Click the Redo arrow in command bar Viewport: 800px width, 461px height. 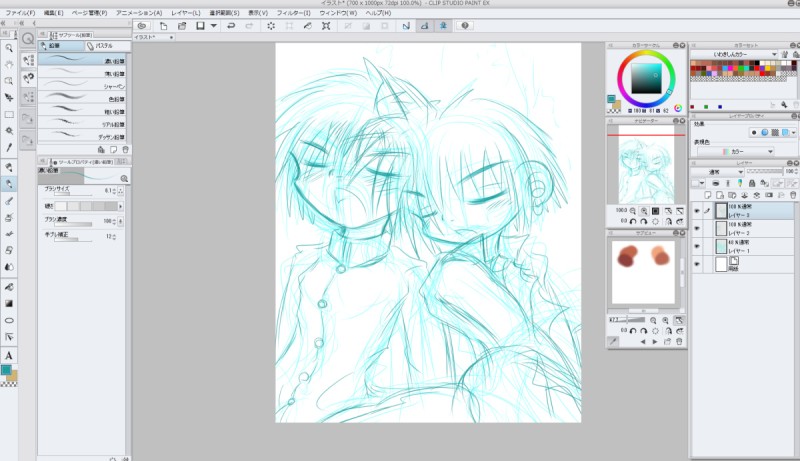point(249,25)
